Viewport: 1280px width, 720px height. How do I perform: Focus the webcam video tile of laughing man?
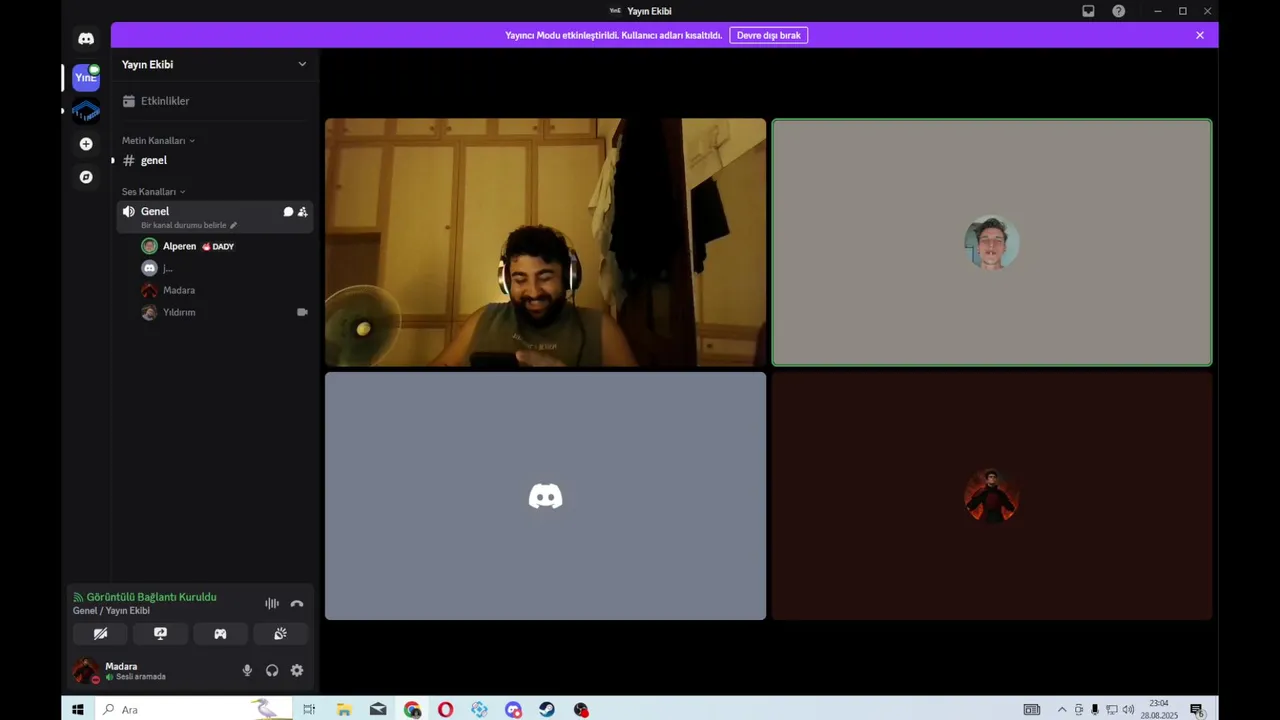coord(545,243)
